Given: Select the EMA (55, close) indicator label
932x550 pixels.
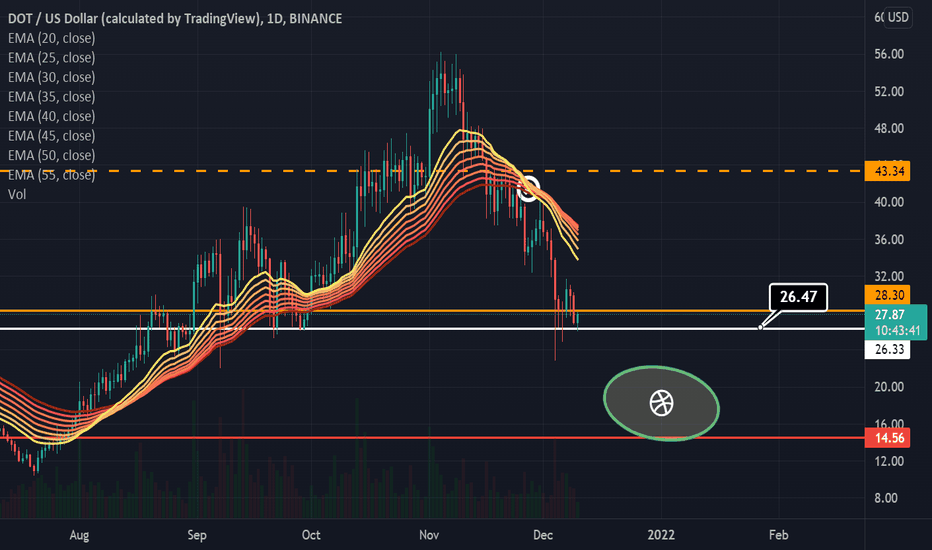Looking at the screenshot, I should point(51,175).
